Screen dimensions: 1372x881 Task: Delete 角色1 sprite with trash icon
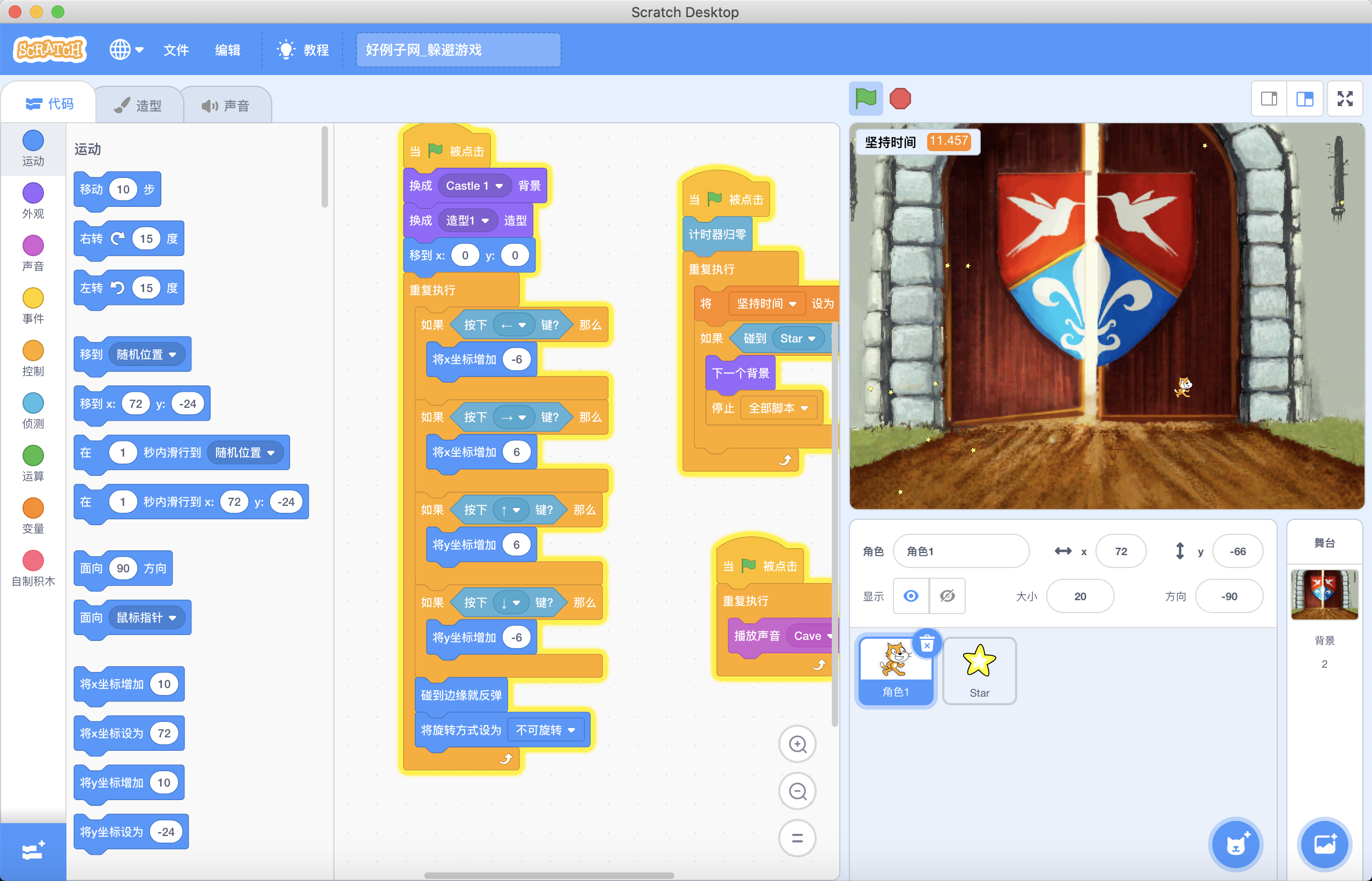(927, 644)
